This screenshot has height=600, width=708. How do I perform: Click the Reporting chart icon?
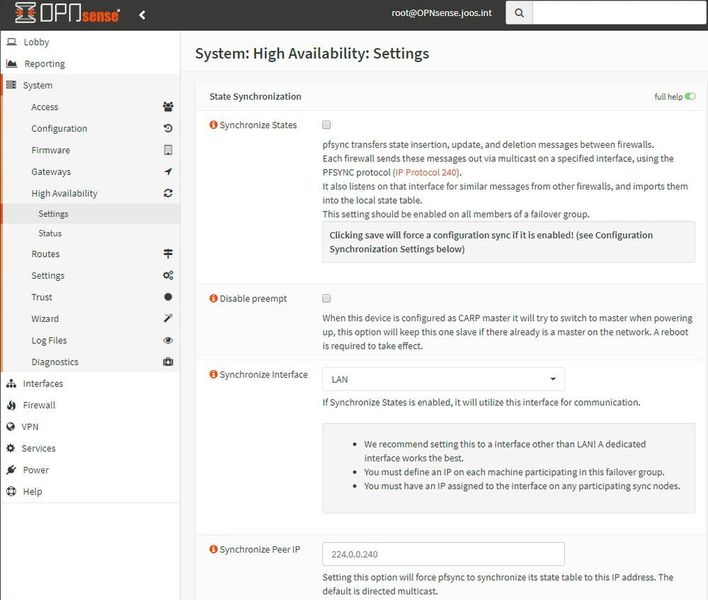[x=12, y=63]
